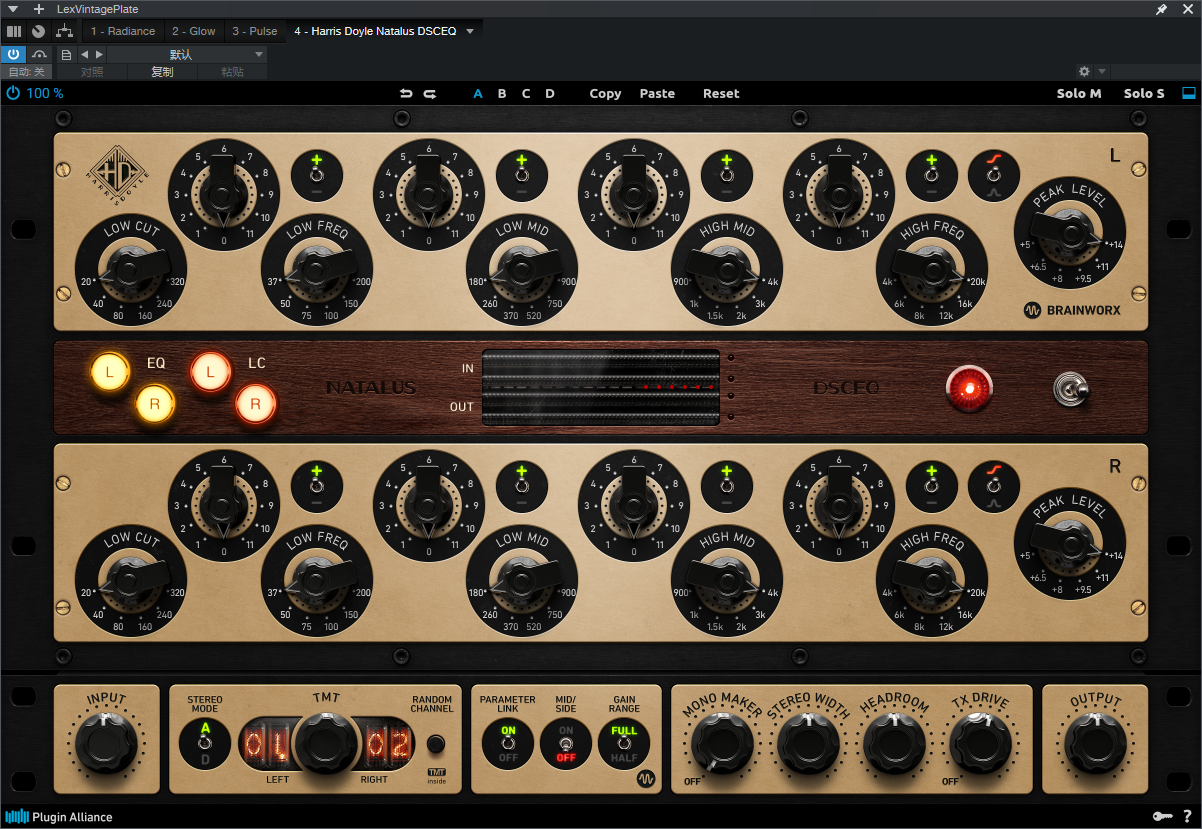The width and height of the screenshot is (1202, 829).
Task: Click the Random Channel button
Action: tap(436, 744)
